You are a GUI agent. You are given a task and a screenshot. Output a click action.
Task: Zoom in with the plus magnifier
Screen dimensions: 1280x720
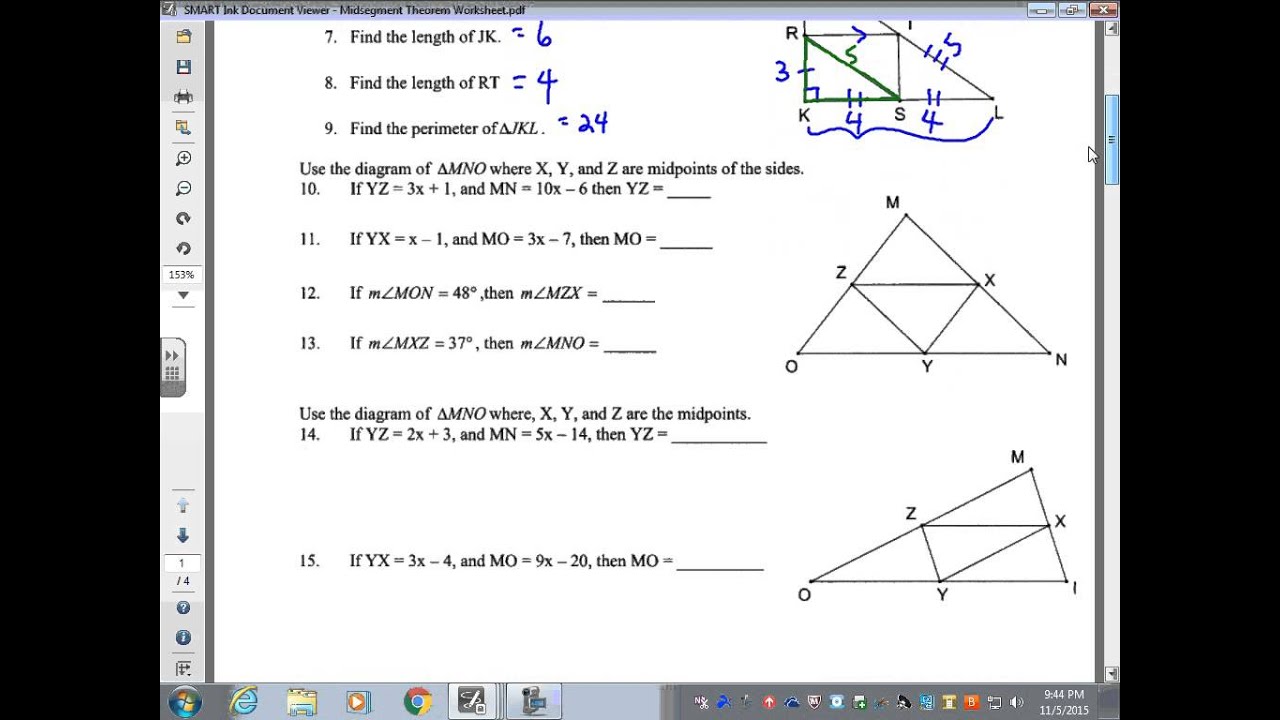(183, 158)
